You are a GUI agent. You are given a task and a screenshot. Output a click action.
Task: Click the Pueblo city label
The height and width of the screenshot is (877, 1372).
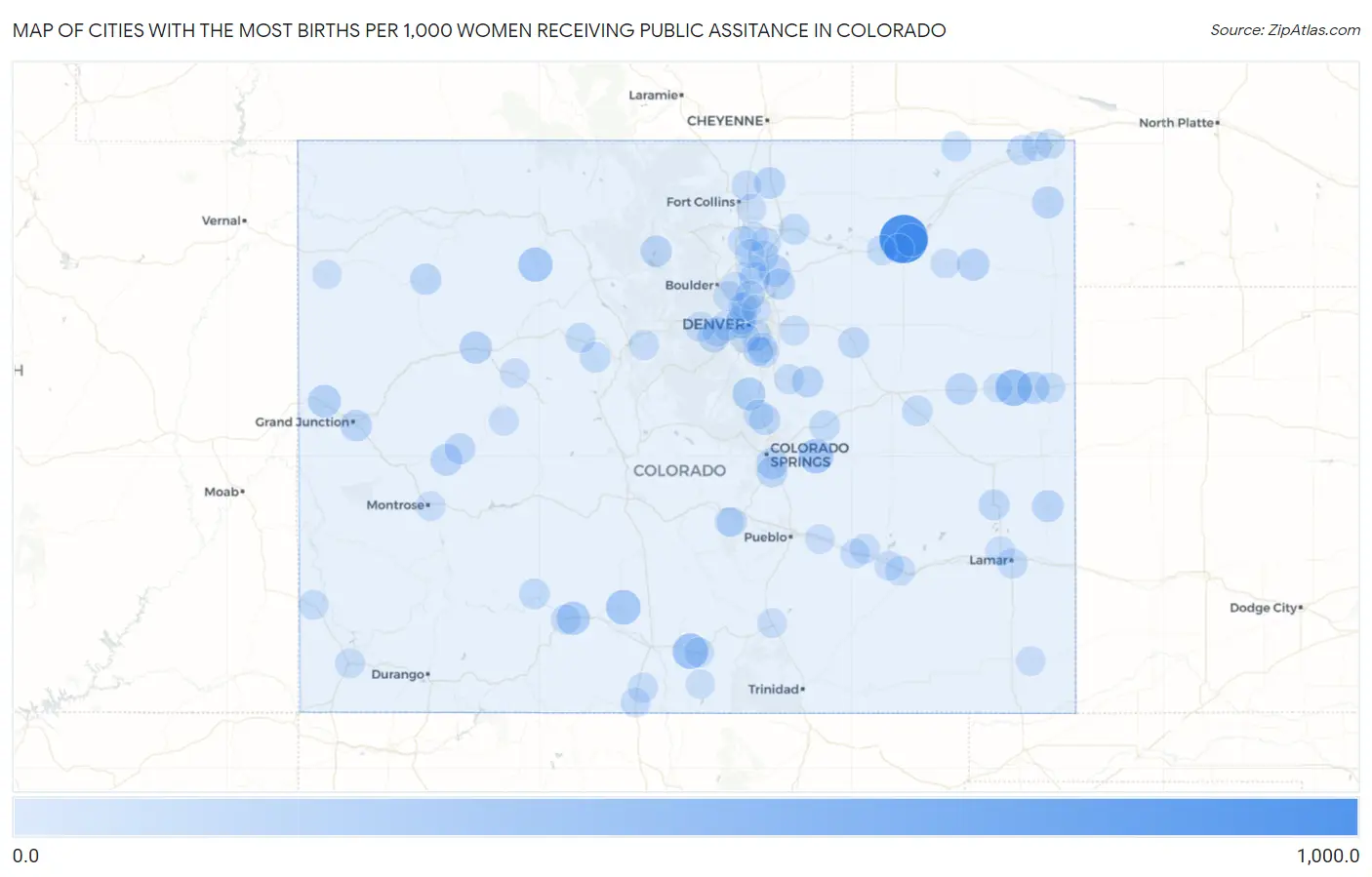[x=766, y=537]
